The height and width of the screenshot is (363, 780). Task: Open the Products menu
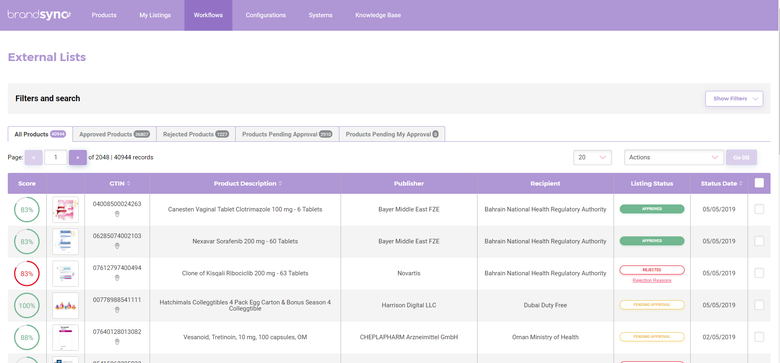(x=104, y=15)
